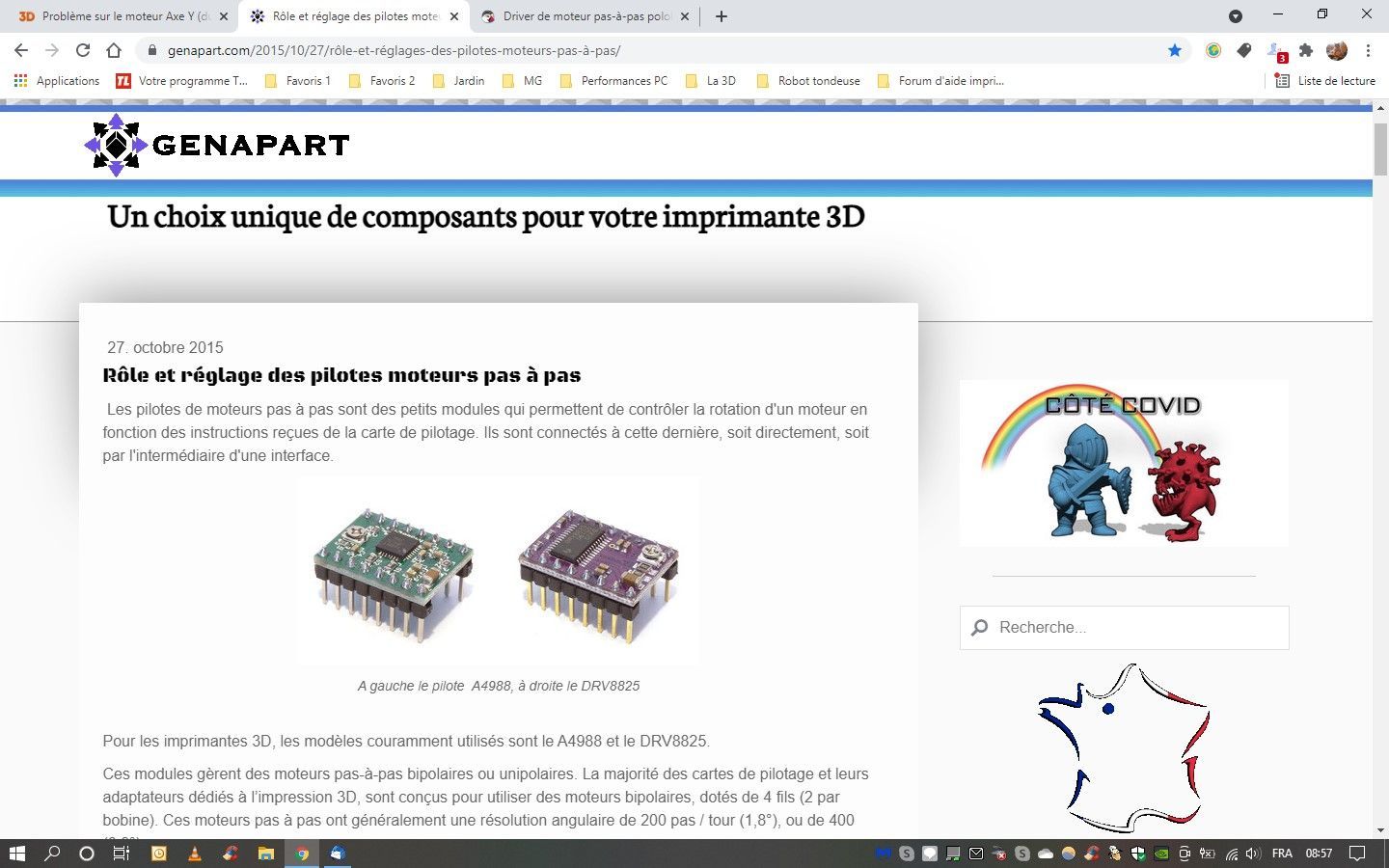Expand the 'Forum d'aide impri...' bookmark folder
The height and width of the screenshot is (868, 1389).
point(940,81)
